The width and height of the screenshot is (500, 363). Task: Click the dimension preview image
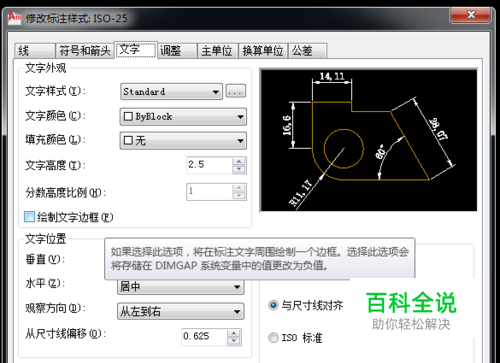point(369,140)
